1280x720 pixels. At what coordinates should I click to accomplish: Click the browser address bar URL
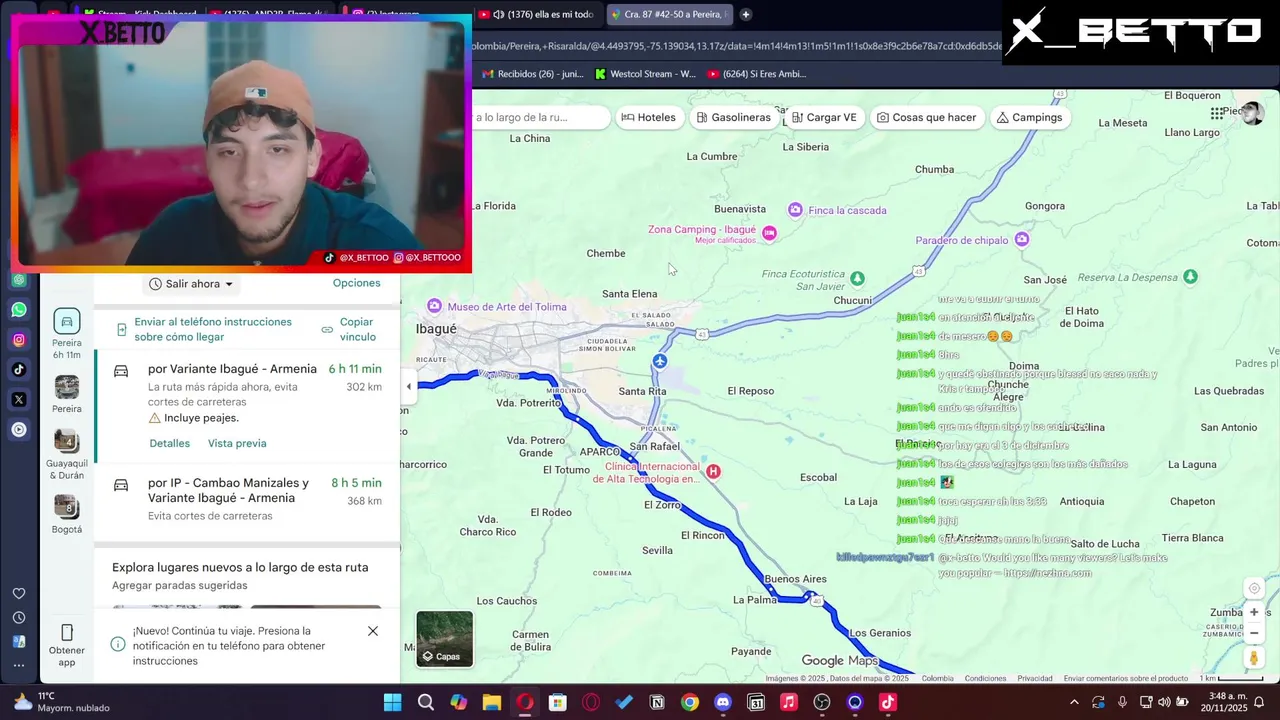tap(736, 46)
